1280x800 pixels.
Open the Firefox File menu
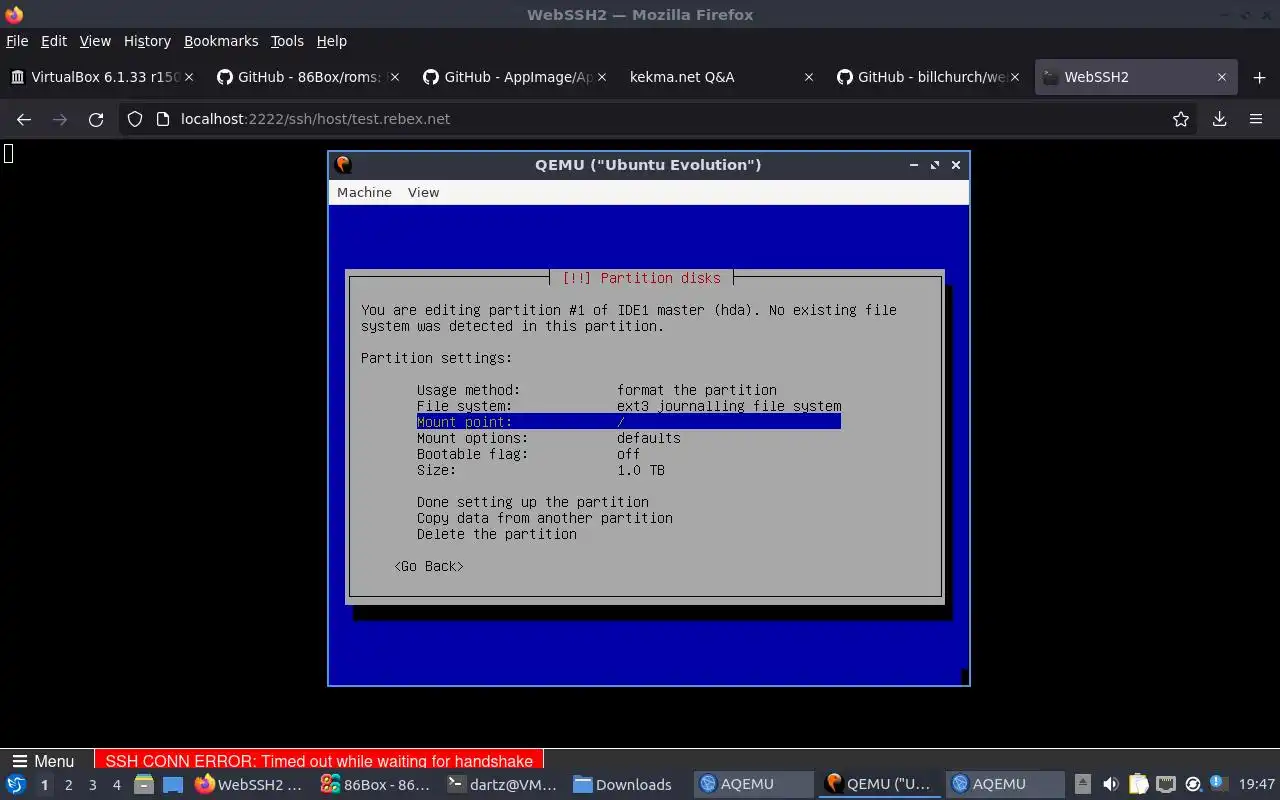17,41
